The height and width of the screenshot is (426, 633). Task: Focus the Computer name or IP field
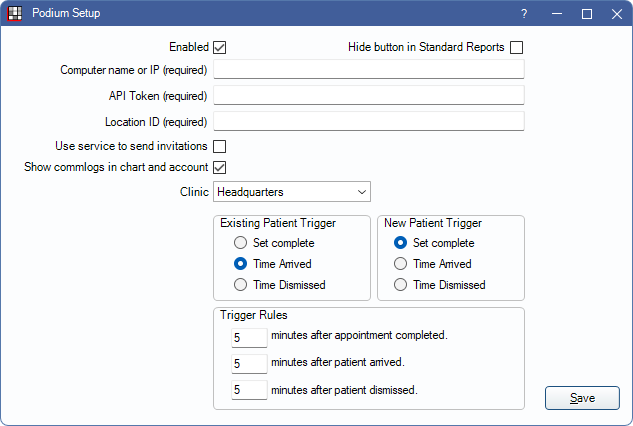click(x=369, y=69)
